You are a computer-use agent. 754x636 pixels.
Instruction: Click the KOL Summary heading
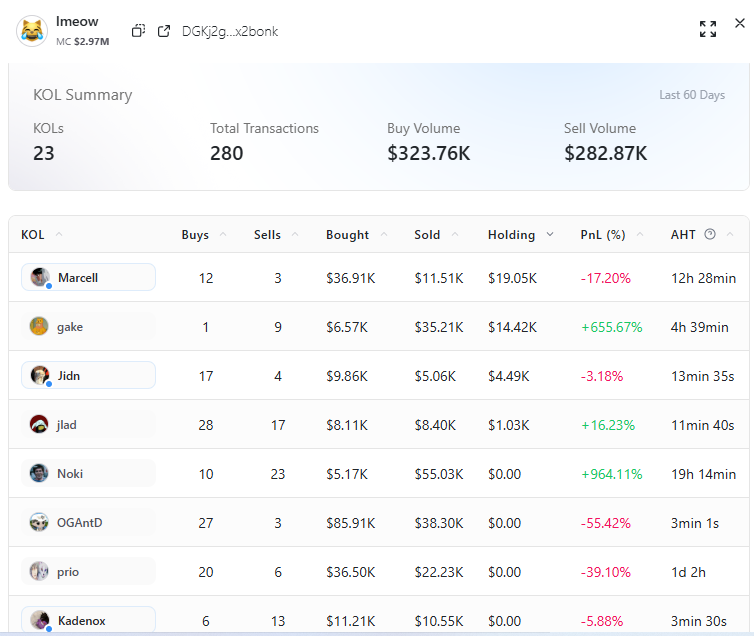pyautogui.click(x=82, y=95)
